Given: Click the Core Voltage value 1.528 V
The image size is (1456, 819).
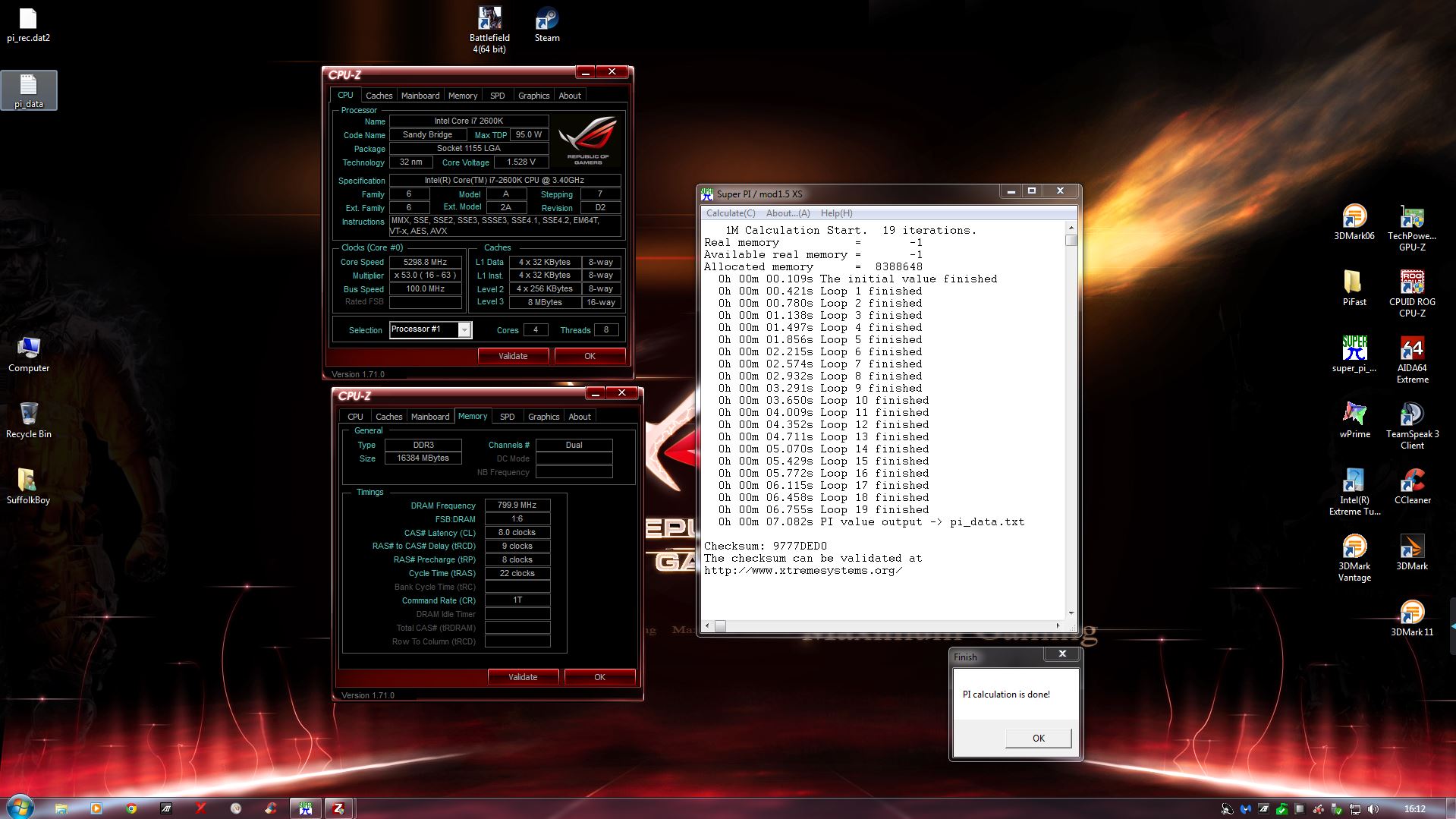Looking at the screenshot, I should click(x=521, y=162).
